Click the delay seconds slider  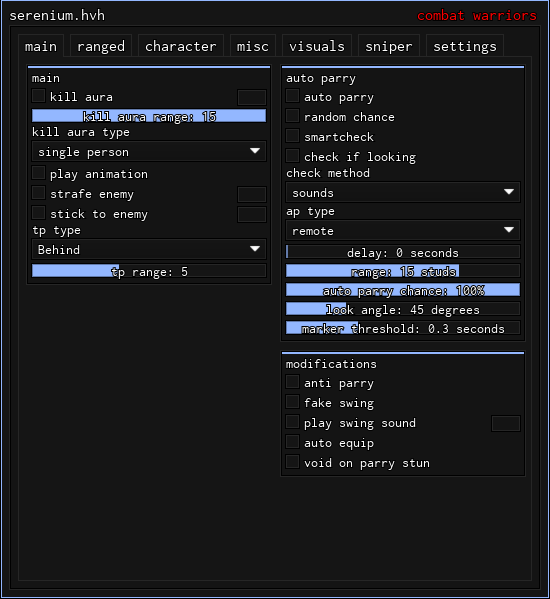(403, 252)
